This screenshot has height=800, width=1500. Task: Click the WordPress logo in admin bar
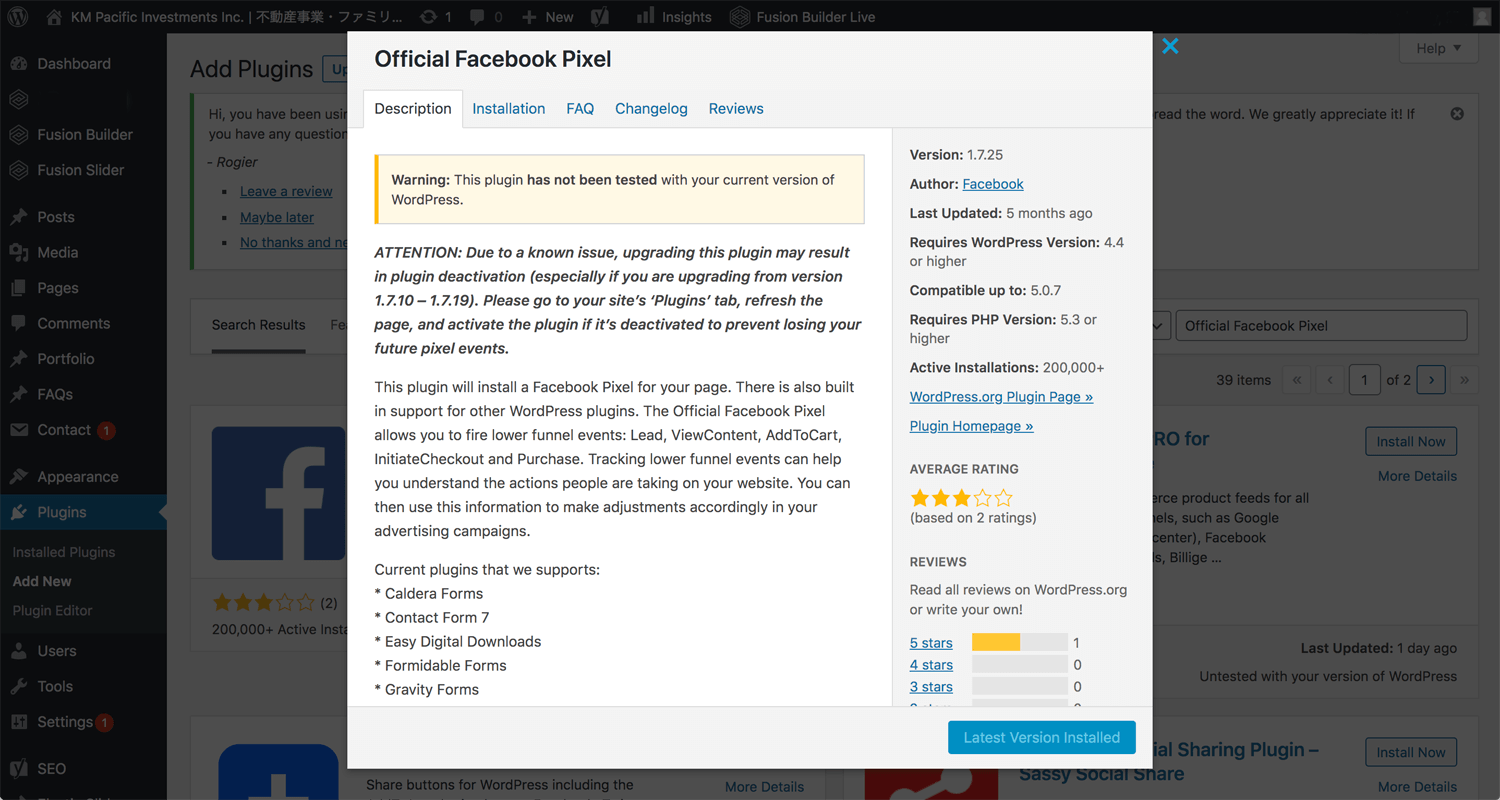[x=19, y=16]
